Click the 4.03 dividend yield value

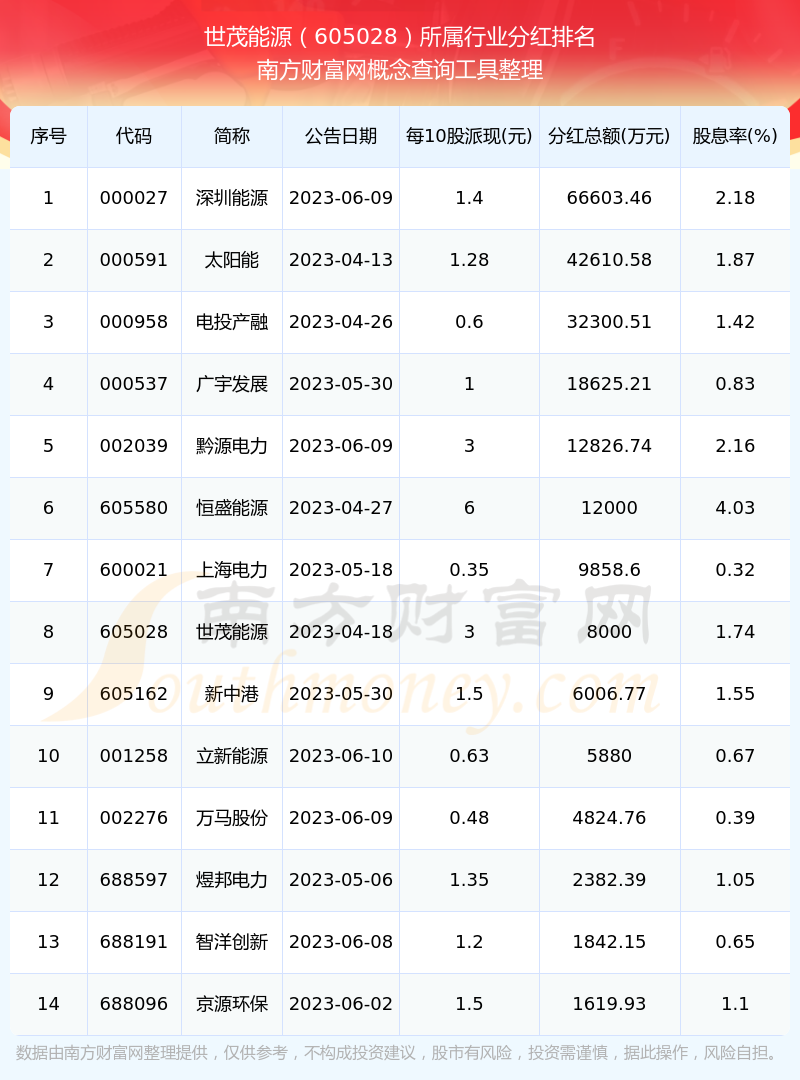coord(735,508)
